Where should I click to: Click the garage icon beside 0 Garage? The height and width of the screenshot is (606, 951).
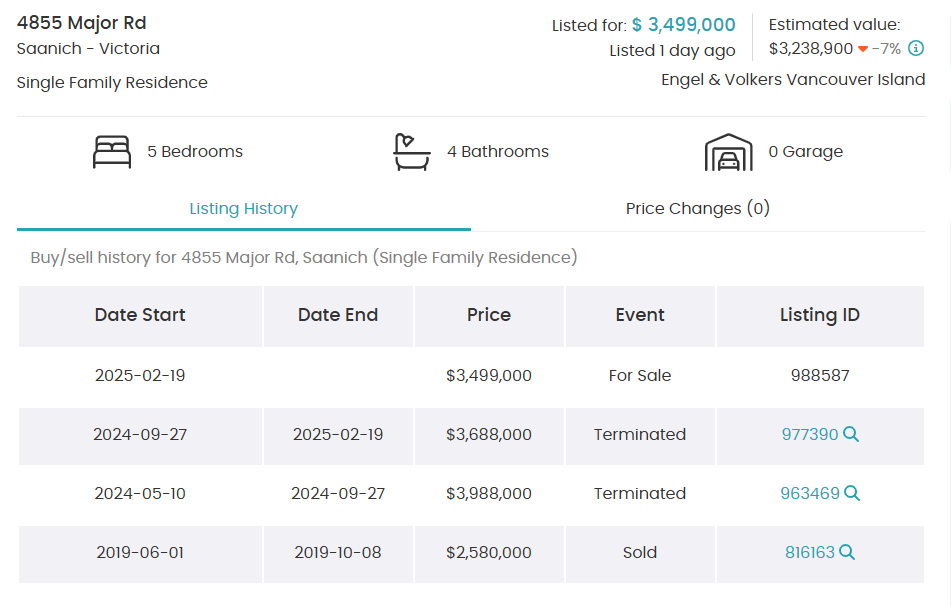728,152
